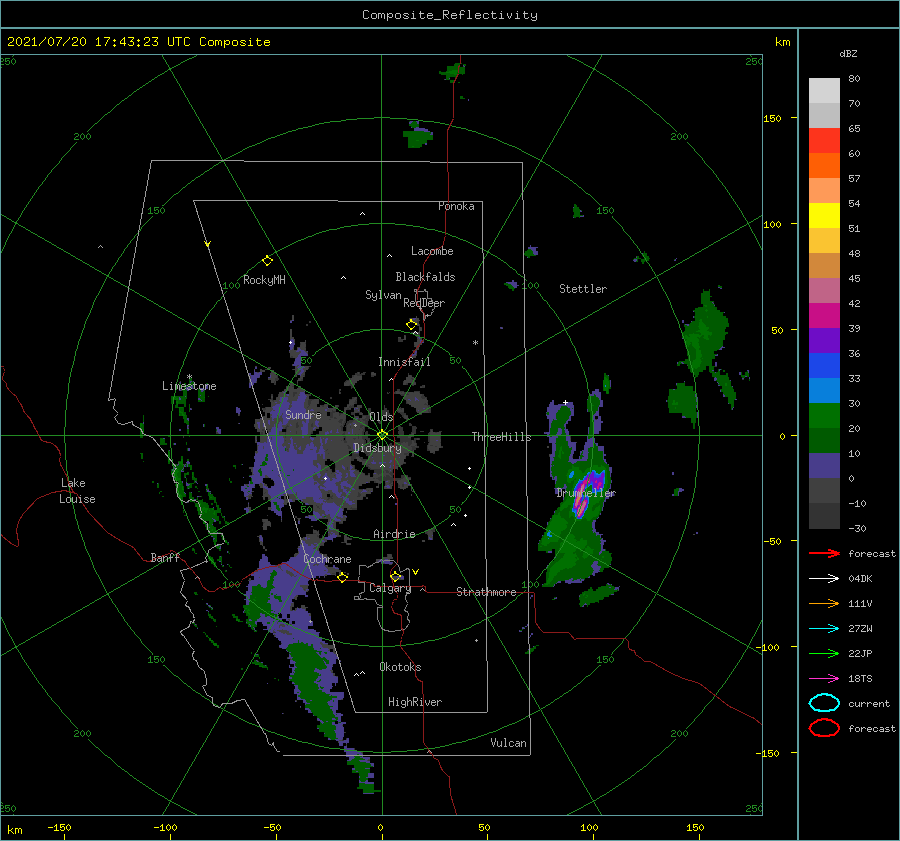This screenshot has width=900, height=841.
Task: Click the RockyMH label
Action: 264,280
